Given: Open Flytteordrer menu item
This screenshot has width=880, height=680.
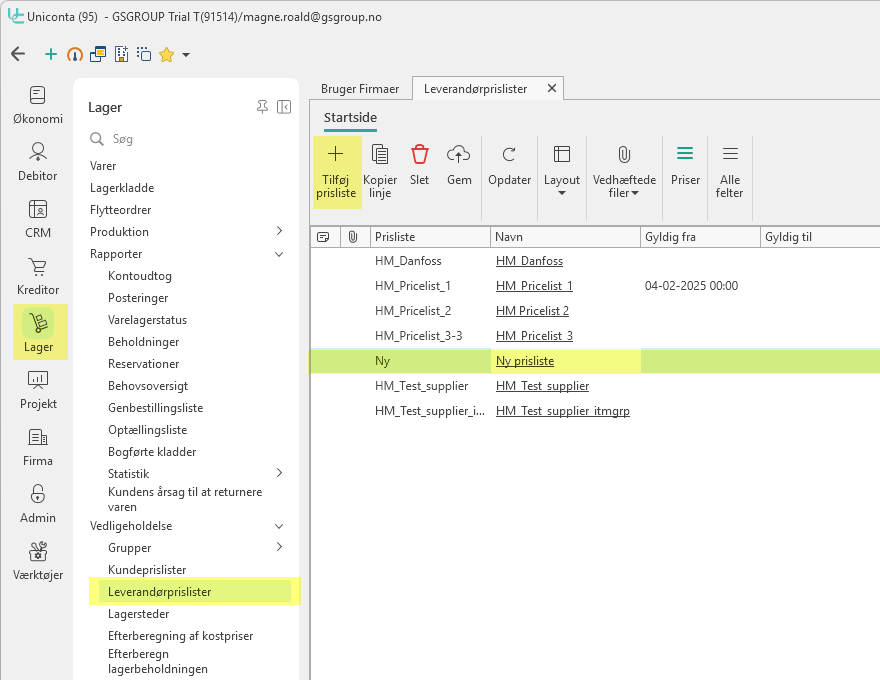Looking at the screenshot, I should tap(120, 210).
